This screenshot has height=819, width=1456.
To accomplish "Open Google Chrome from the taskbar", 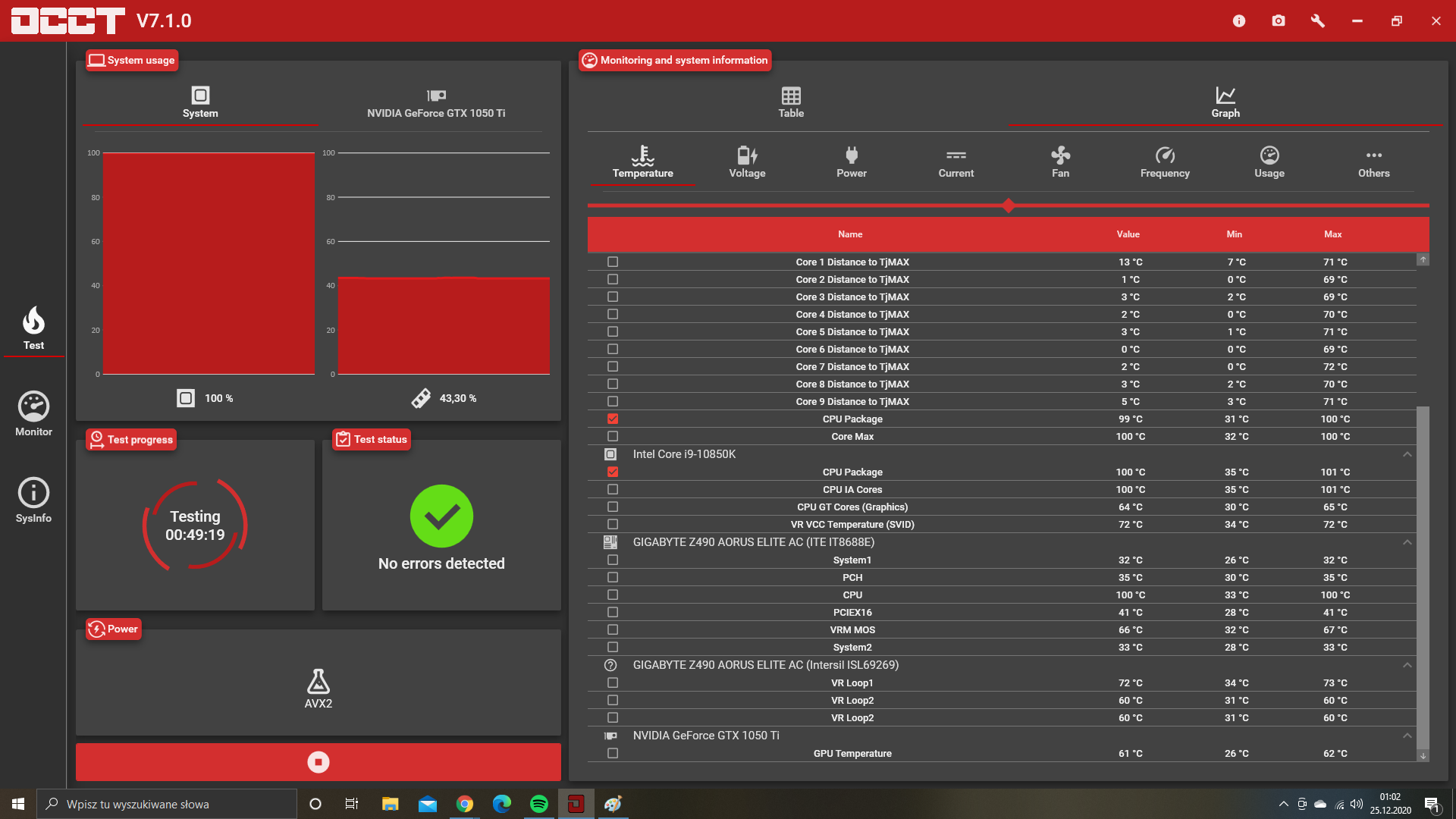I will 465,804.
